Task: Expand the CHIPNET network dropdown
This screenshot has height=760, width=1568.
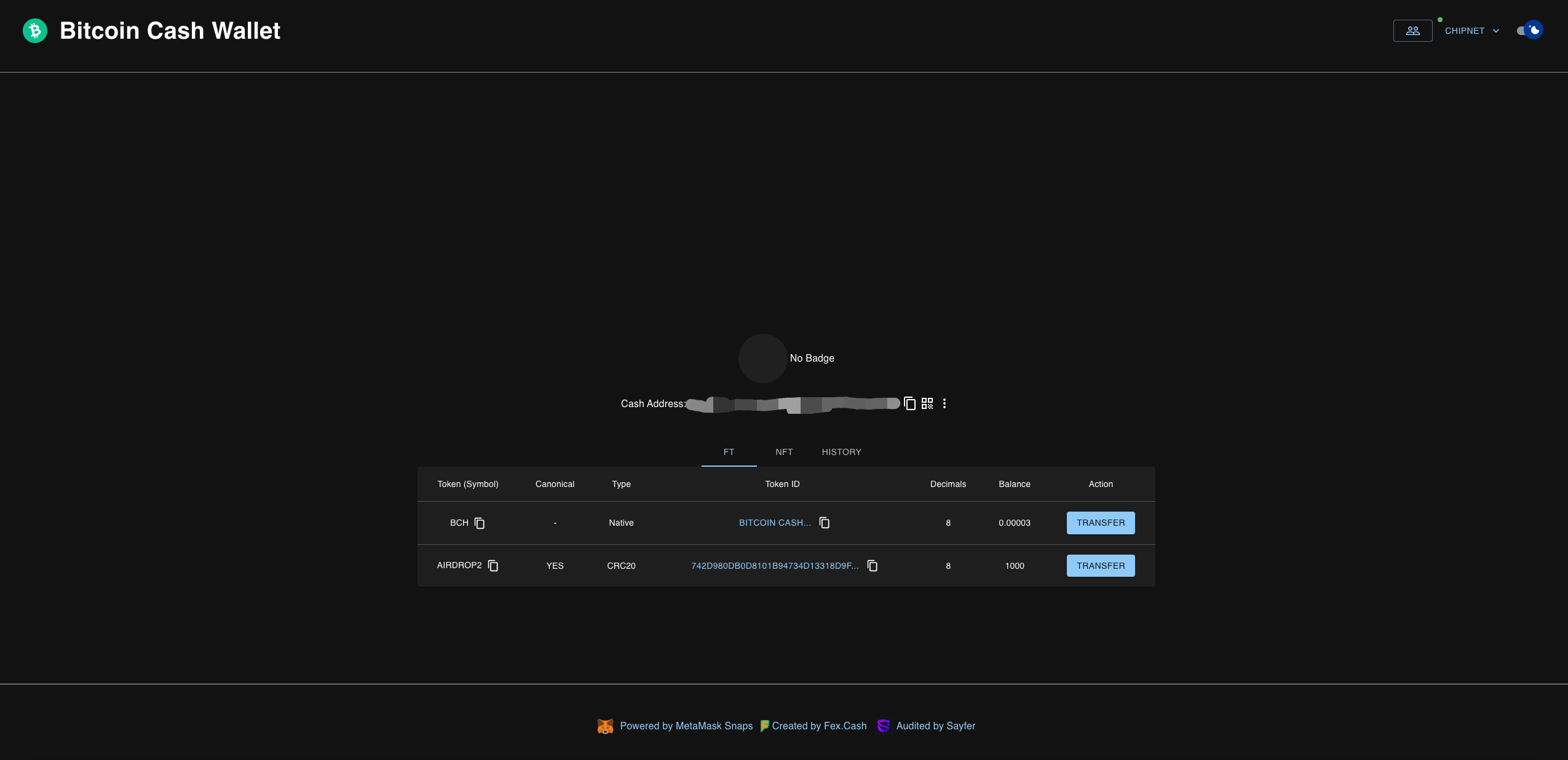Action: [1465, 31]
